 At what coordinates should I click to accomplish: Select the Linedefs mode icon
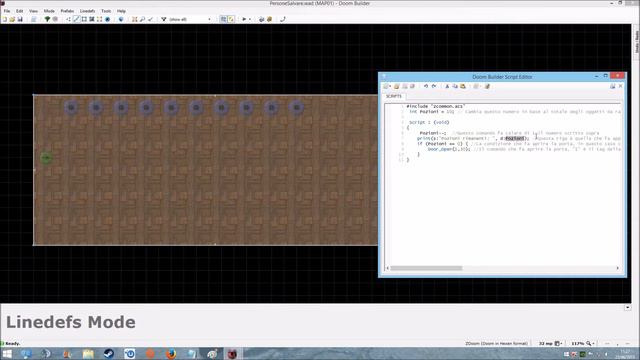[x=76, y=19]
